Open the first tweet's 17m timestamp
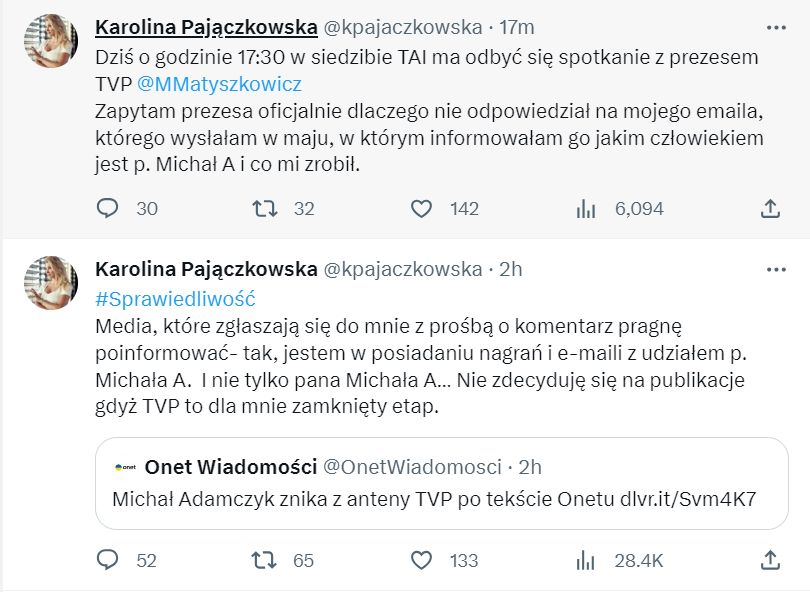810x592 pixels. [x=517, y=26]
